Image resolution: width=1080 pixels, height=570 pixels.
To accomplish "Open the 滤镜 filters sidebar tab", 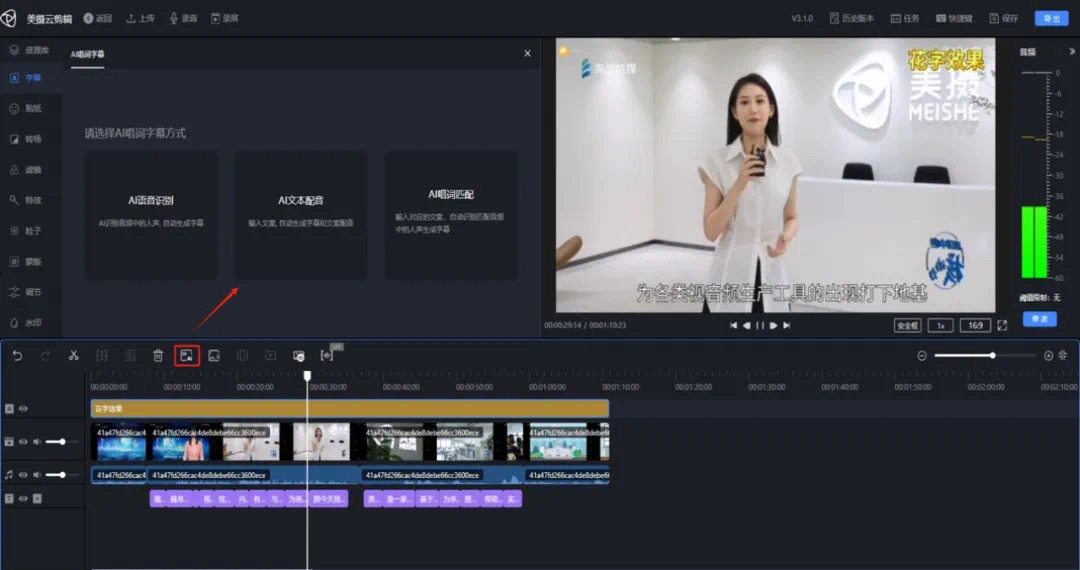I will (x=26, y=169).
